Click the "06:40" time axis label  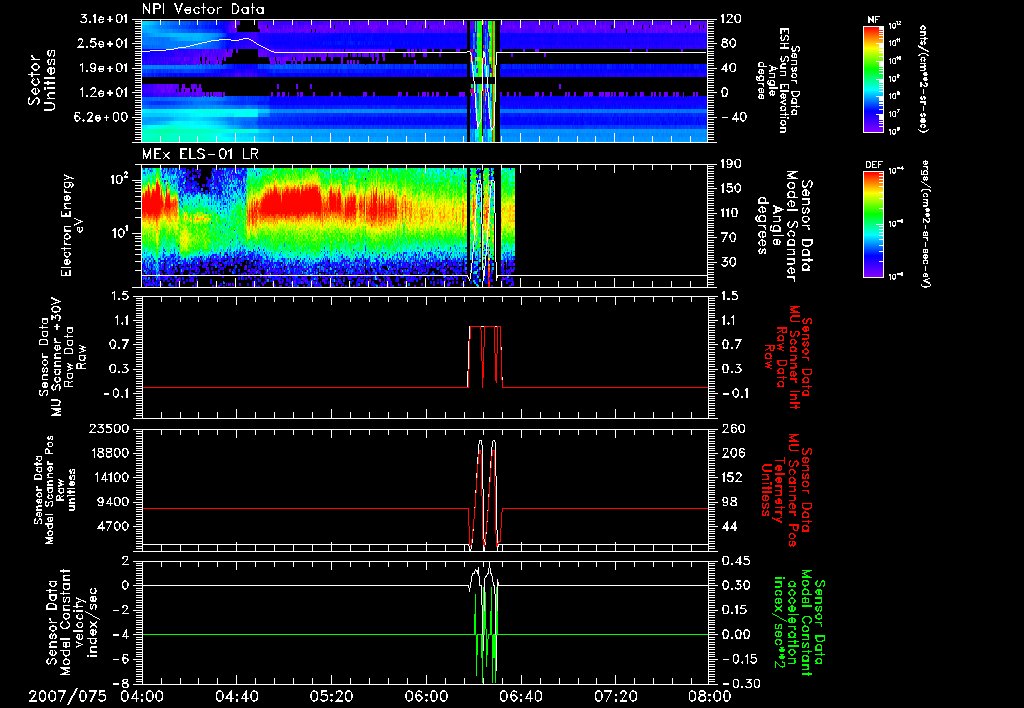(x=520, y=696)
